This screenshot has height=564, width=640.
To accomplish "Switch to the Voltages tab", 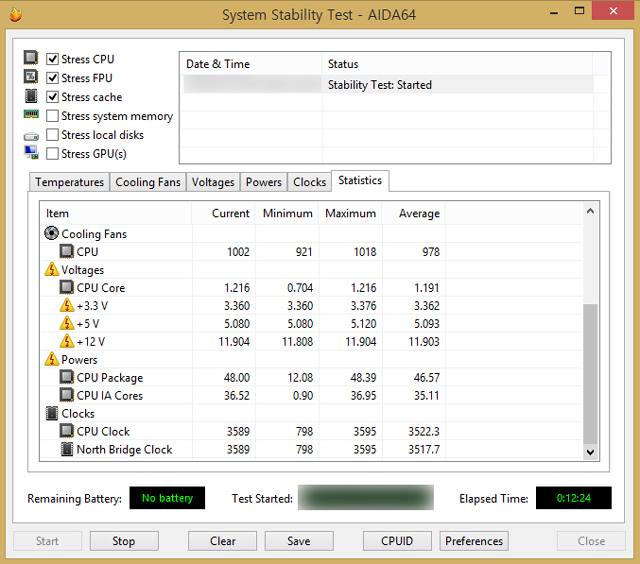I will 213,182.
